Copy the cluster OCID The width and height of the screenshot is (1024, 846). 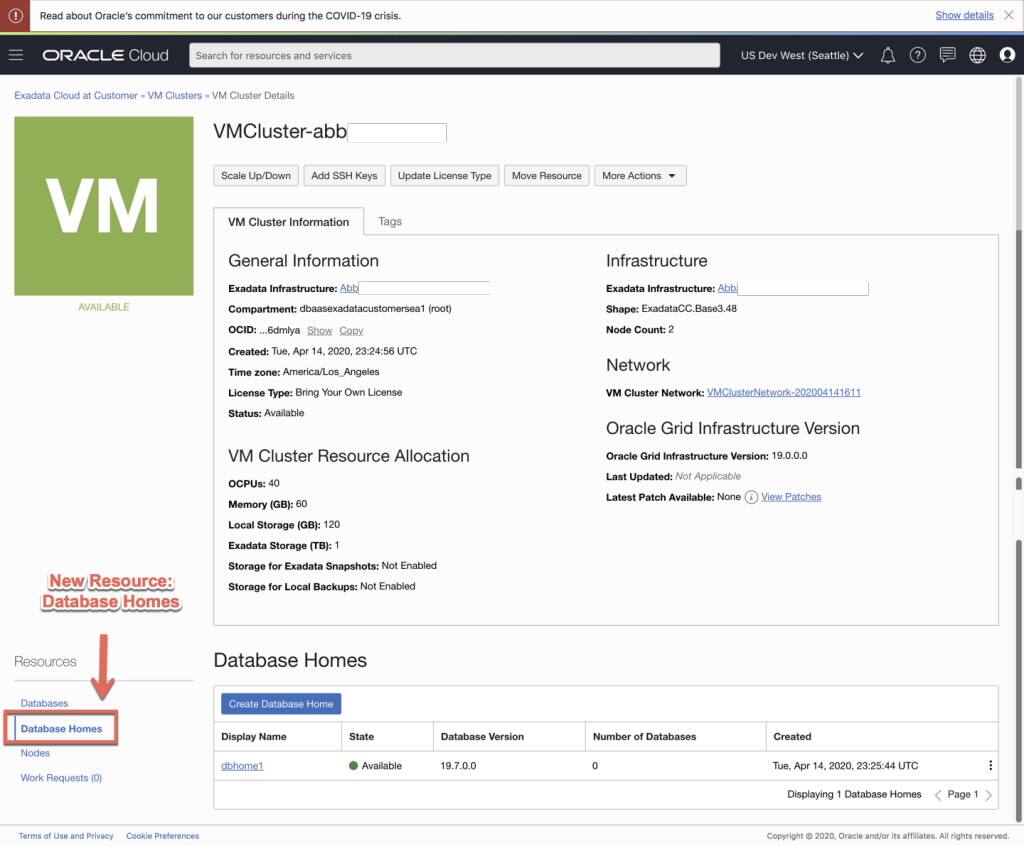(x=351, y=330)
